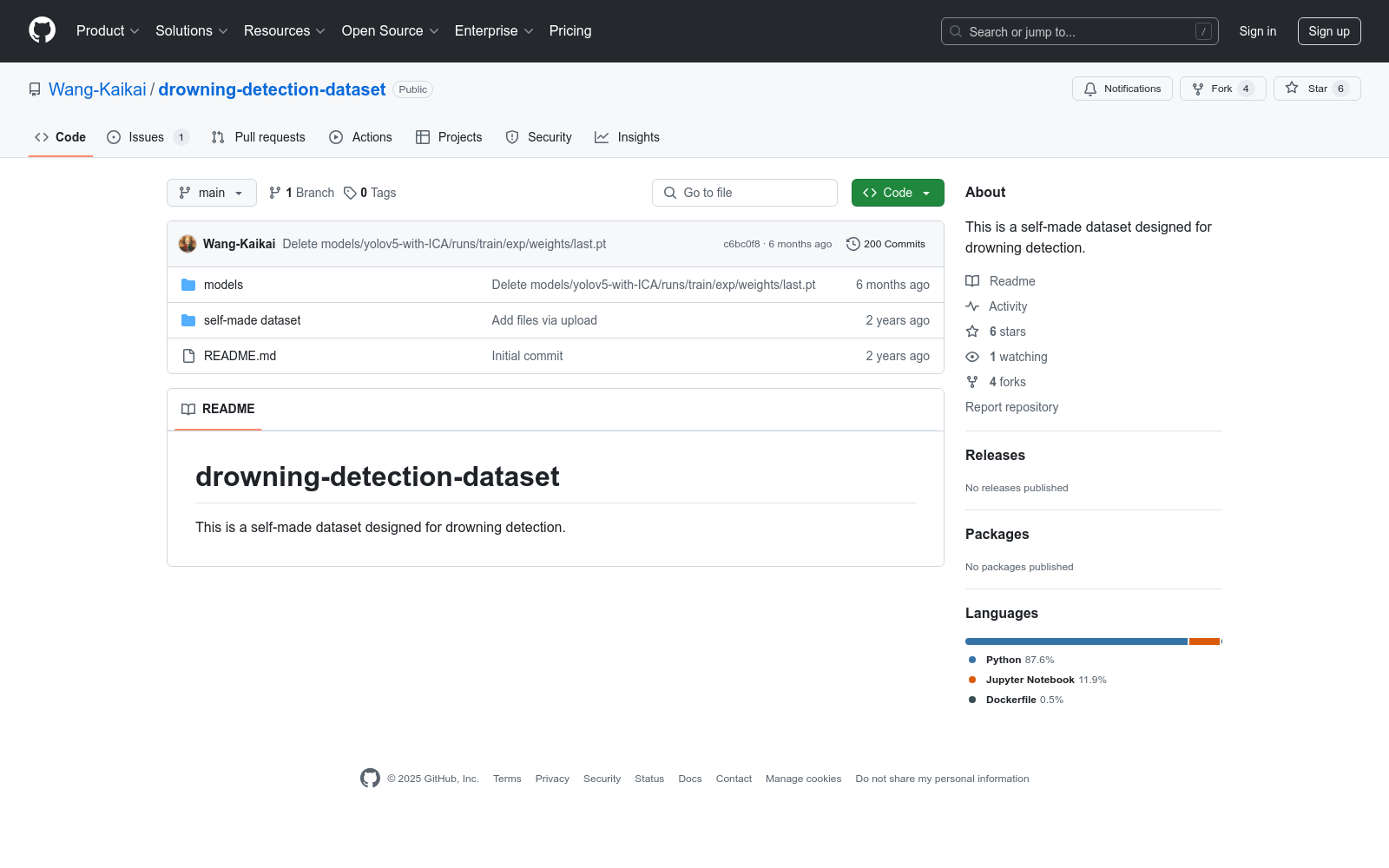Open the Pull requests tab
The image size is (1389, 868).
click(259, 137)
